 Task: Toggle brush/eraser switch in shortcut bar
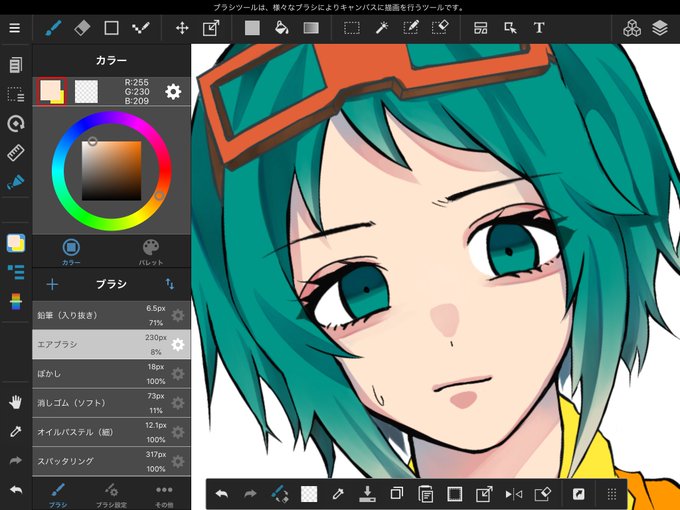[280, 494]
